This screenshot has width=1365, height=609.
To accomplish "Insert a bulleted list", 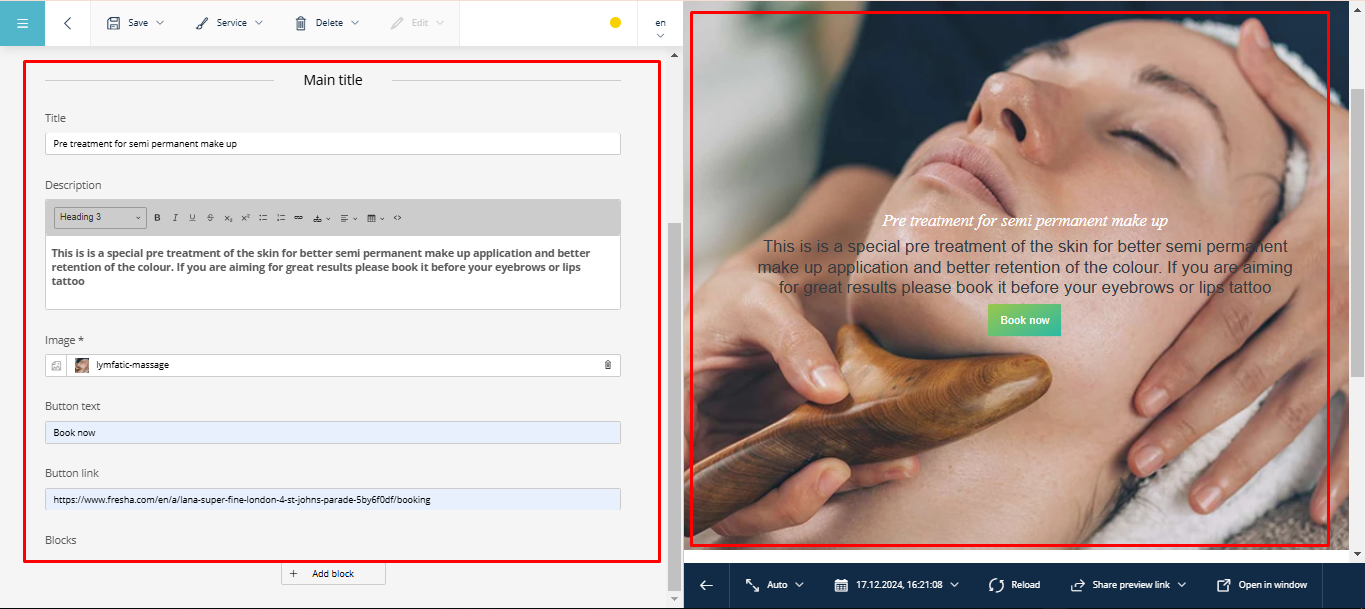I will [263, 218].
